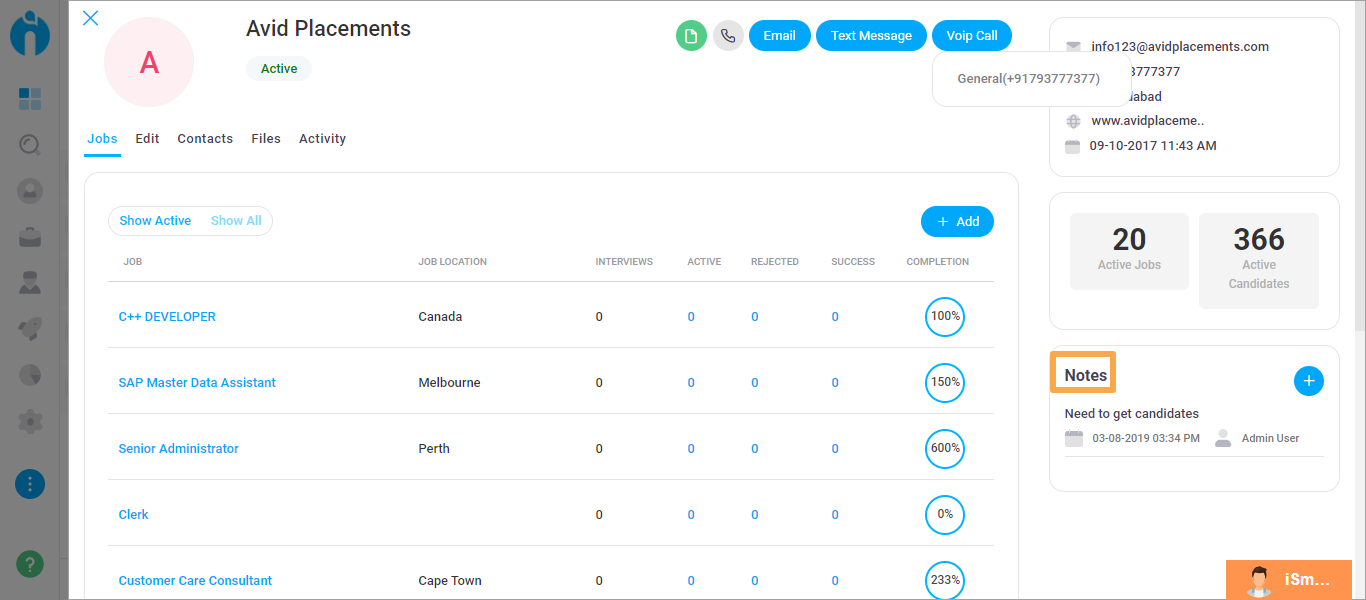Open the rocket icon in left sidebar
The height and width of the screenshot is (600, 1366).
tap(30, 328)
